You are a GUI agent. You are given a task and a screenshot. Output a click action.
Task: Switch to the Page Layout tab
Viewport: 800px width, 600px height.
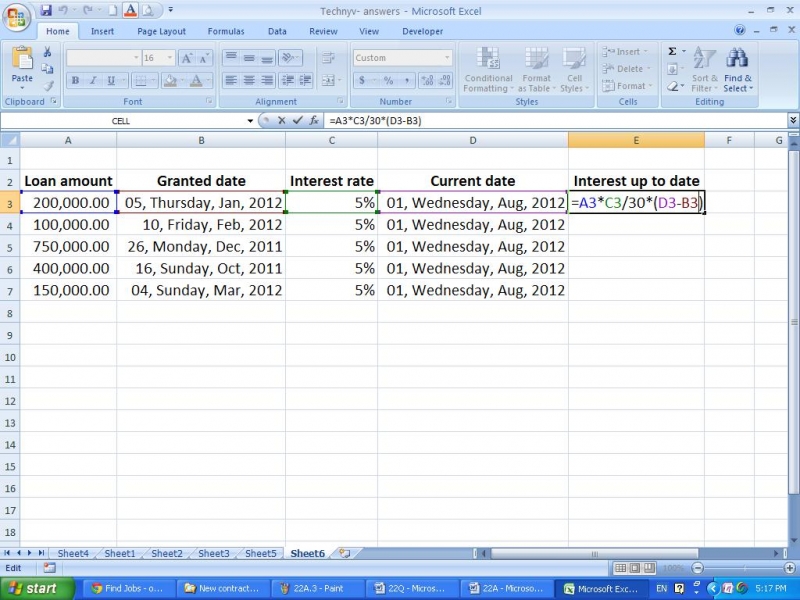tap(161, 31)
